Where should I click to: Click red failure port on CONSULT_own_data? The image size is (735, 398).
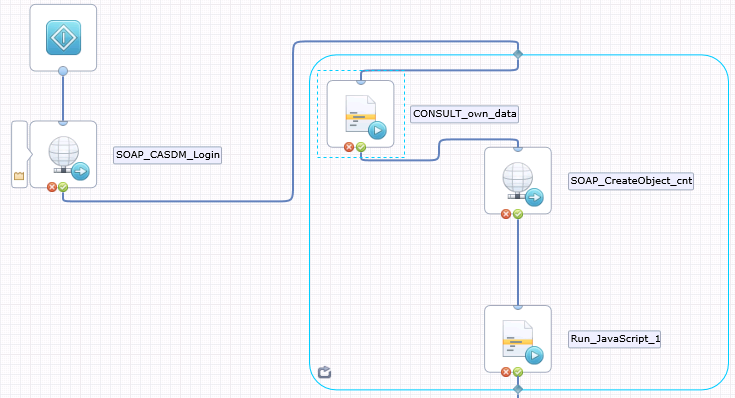[349, 147]
